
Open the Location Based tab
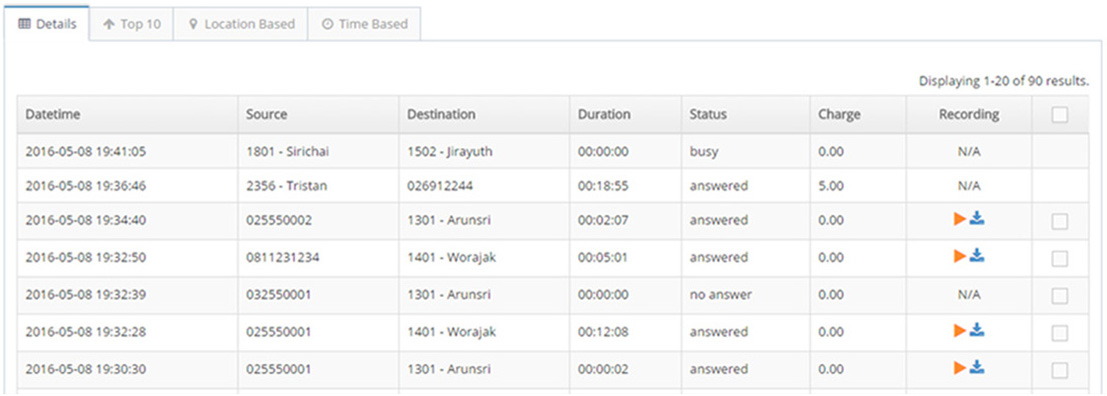(x=241, y=24)
